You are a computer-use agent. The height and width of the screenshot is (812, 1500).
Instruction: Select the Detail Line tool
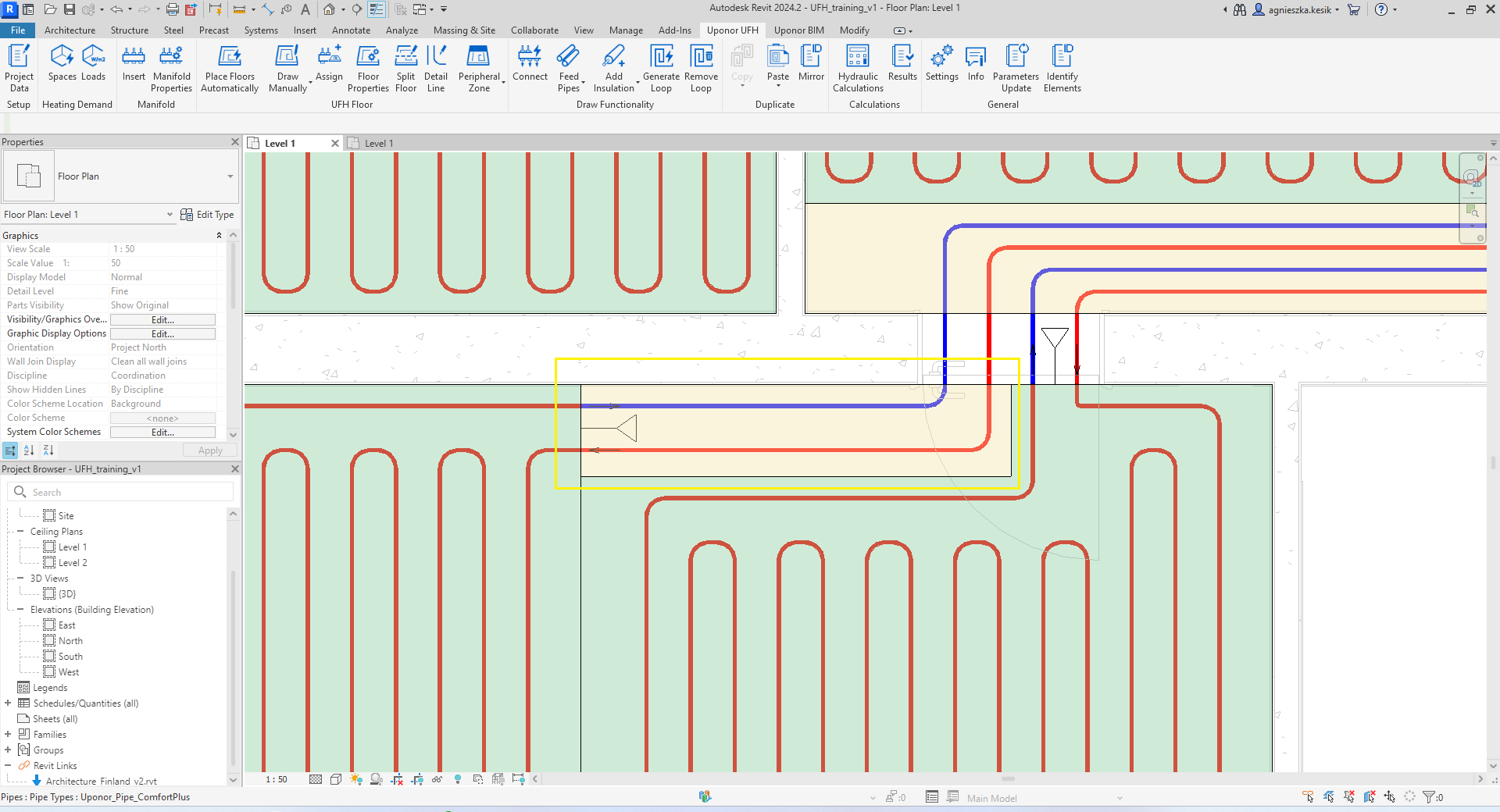(x=436, y=68)
